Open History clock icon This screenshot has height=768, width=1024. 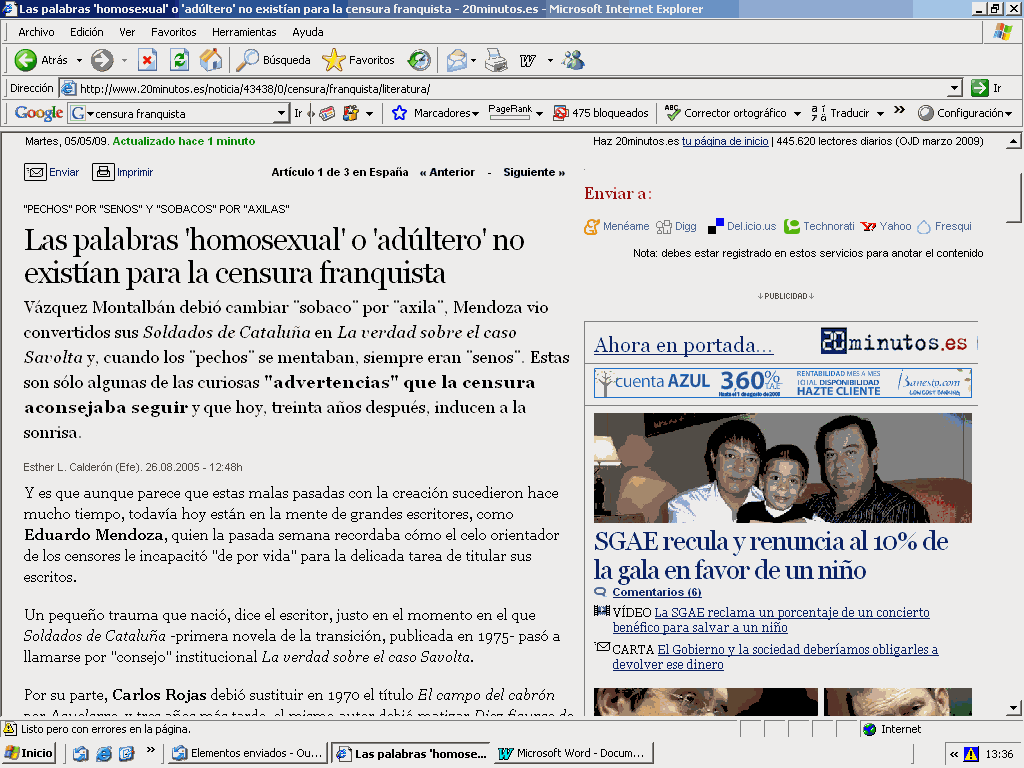pos(419,60)
